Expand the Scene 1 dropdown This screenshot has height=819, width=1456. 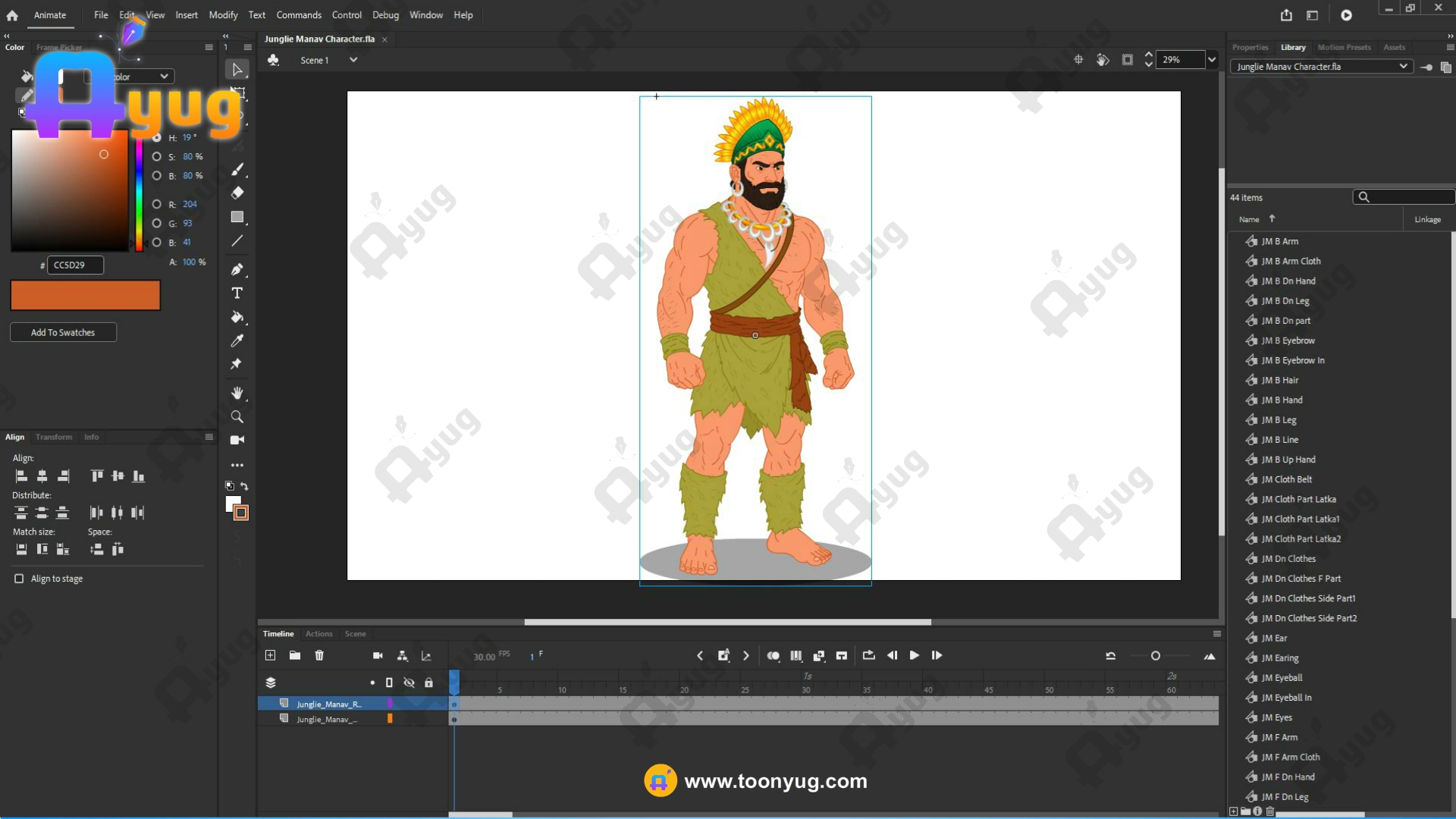click(353, 60)
